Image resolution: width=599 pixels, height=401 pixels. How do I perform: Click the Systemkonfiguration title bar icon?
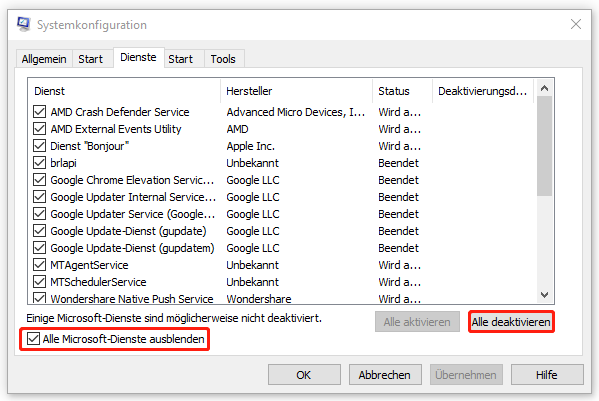coord(24,24)
